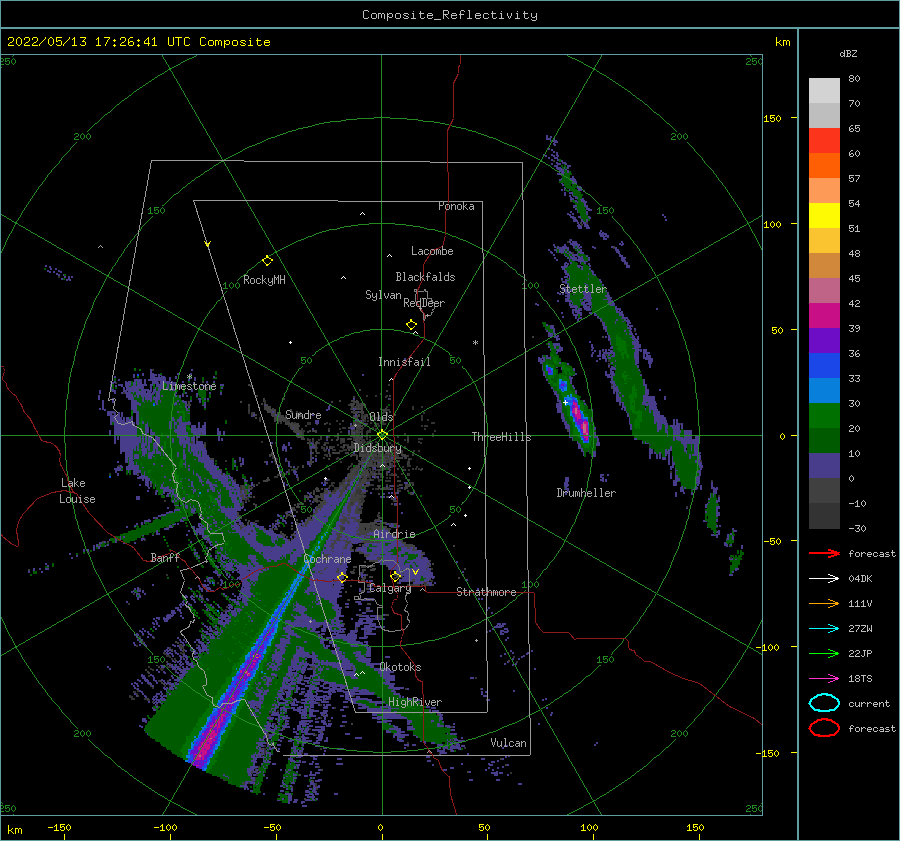Click the yellow radar site marker at Olds

382,435
